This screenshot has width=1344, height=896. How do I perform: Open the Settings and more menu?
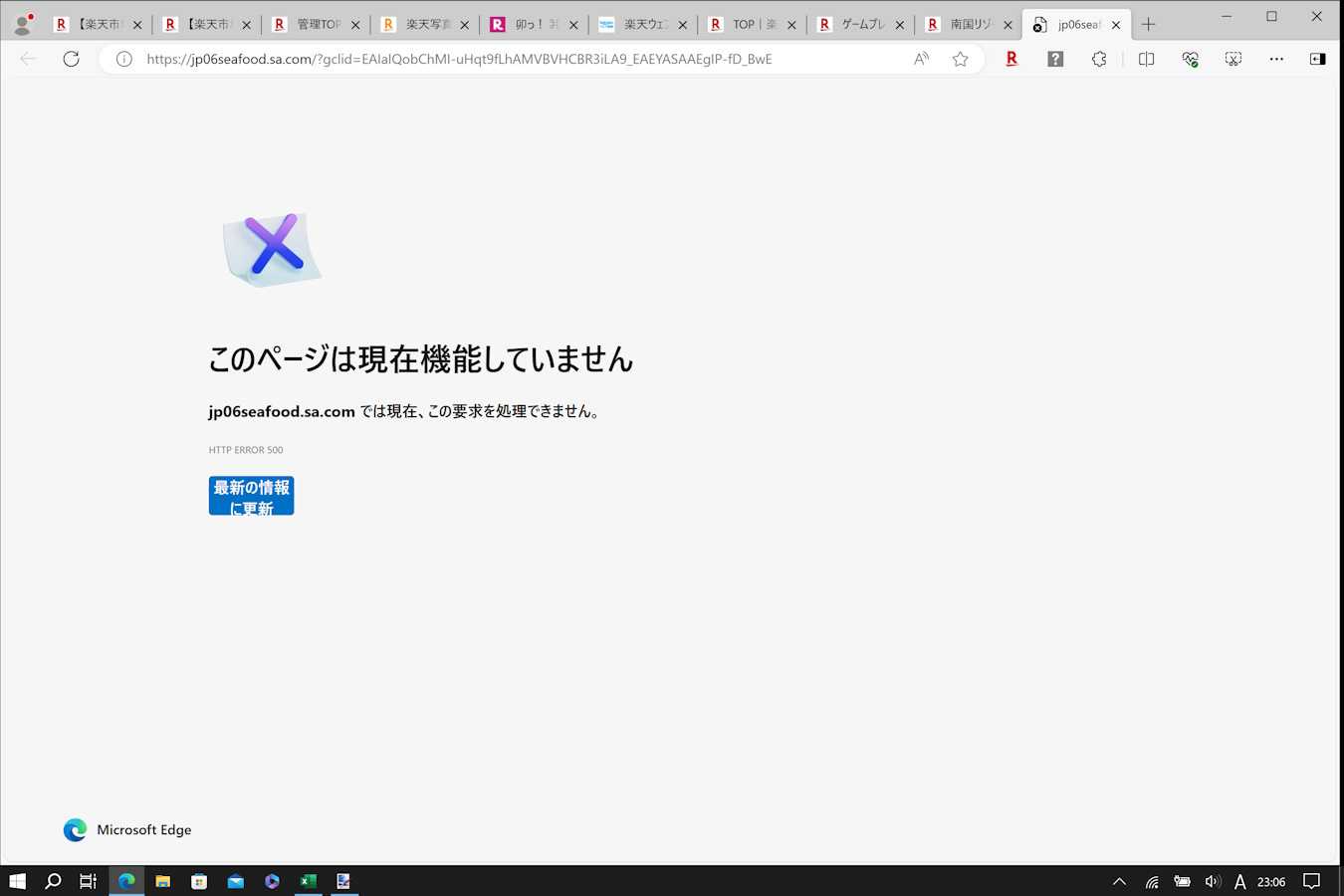point(1276,59)
